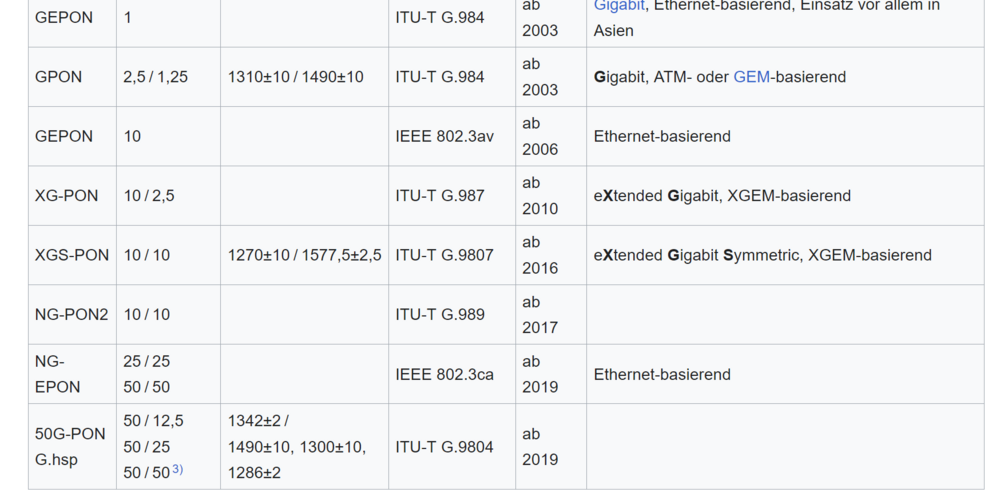1000x497 pixels.
Task: Open the Gigabit link in GEPON row
Action: (x=619, y=6)
